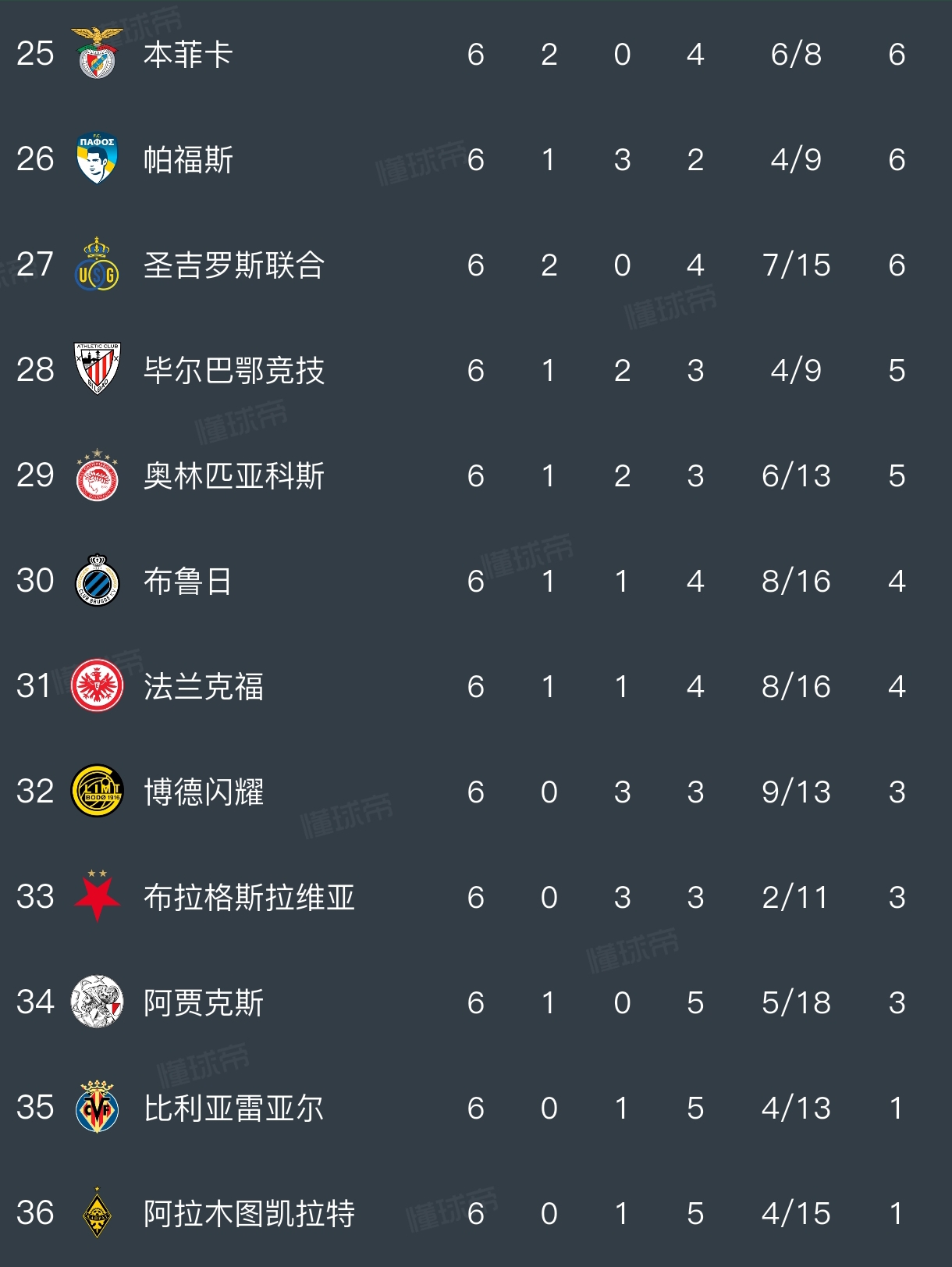Open the Olympiacos club logo
952x1267 pixels.
[97, 475]
